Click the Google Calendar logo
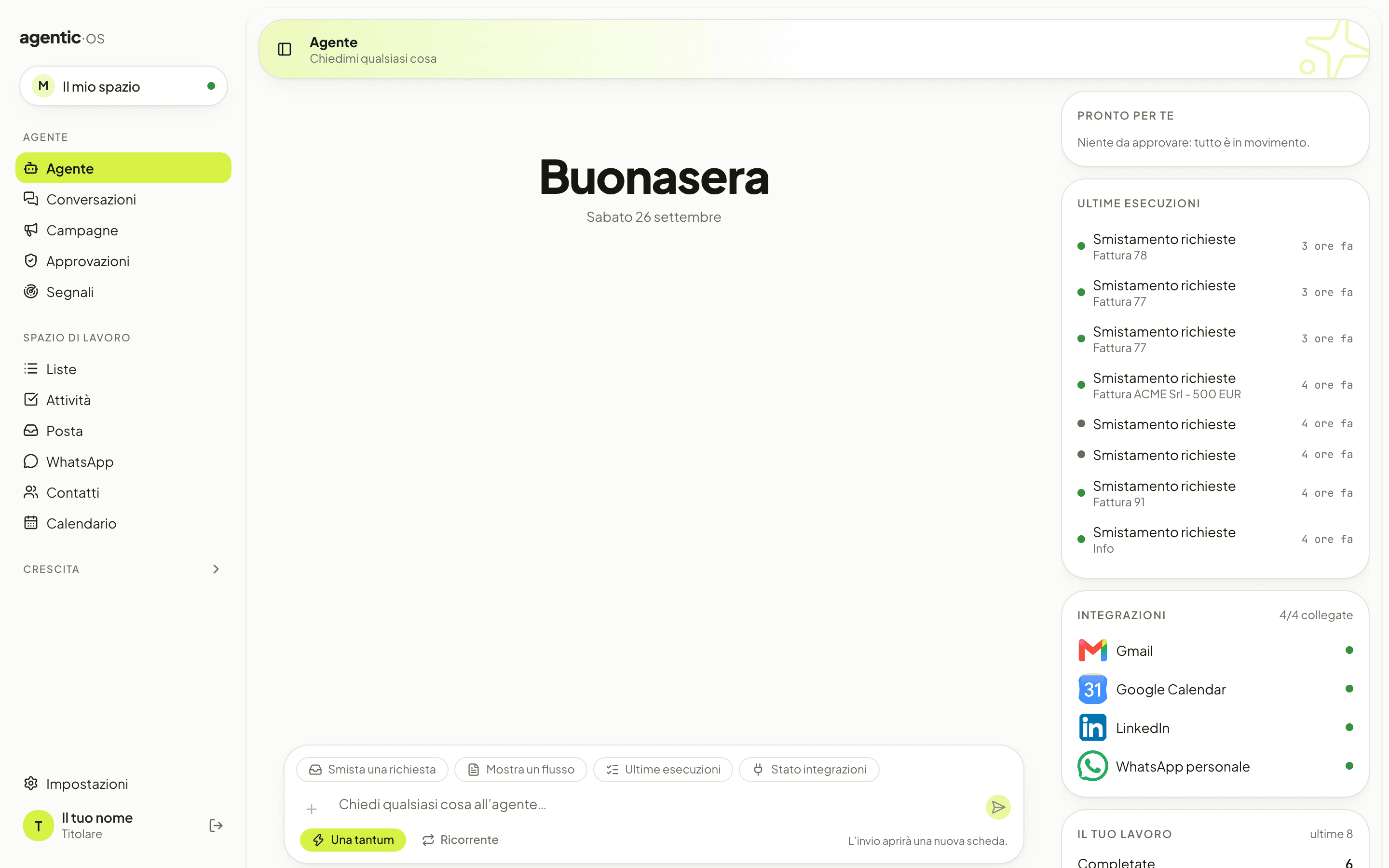This screenshot has width=1389, height=868. tap(1092, 689)
